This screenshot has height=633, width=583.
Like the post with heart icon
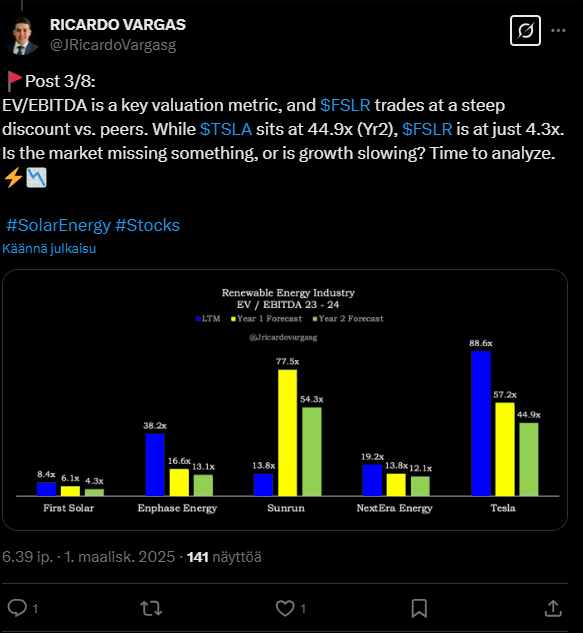tap(285, 608)
